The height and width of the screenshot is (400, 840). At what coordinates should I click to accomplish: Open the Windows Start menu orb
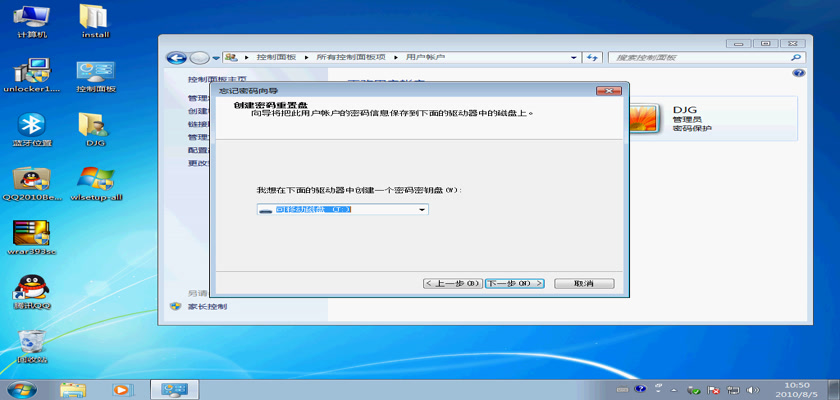coord(19,388)
